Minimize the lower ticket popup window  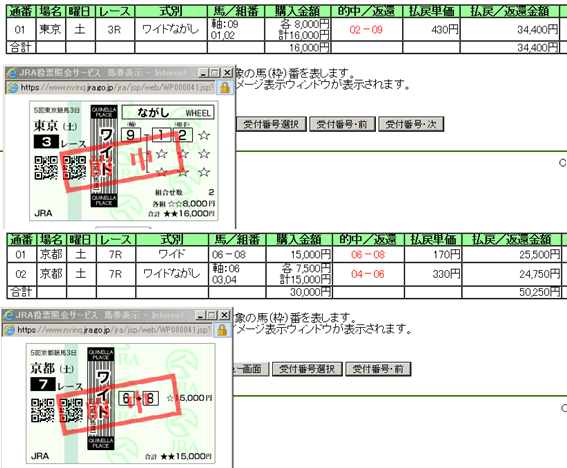(201, 315)
